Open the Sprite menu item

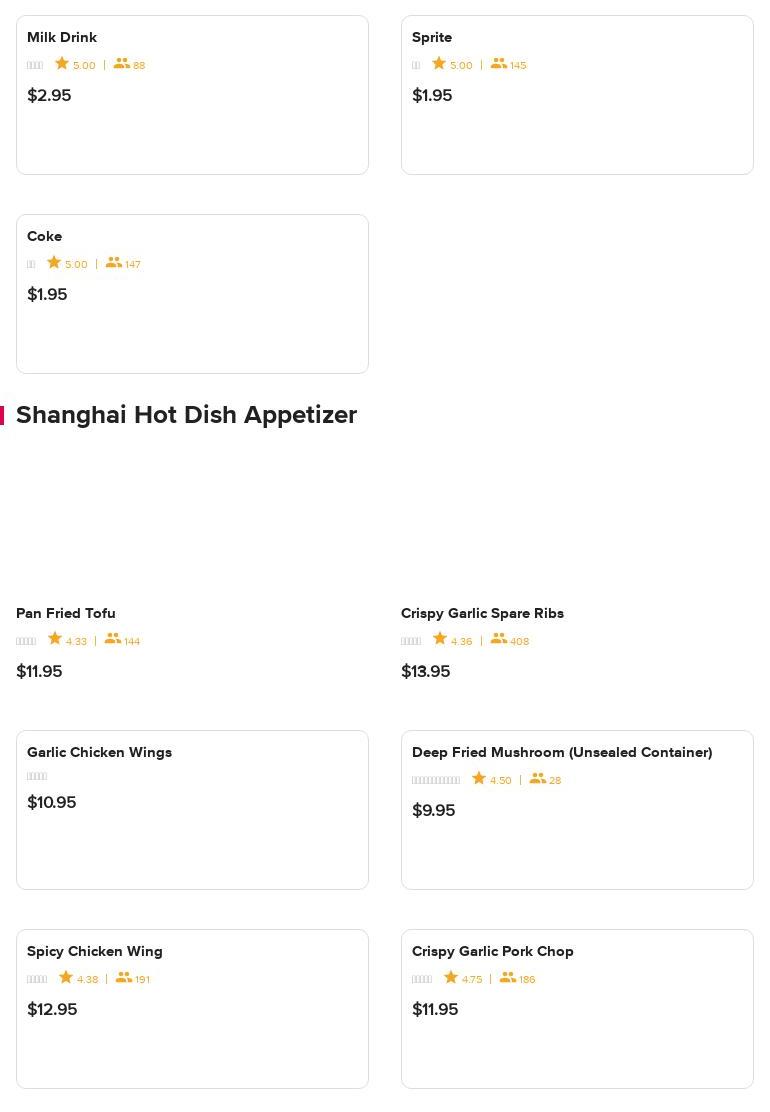(x=432, y=37)
